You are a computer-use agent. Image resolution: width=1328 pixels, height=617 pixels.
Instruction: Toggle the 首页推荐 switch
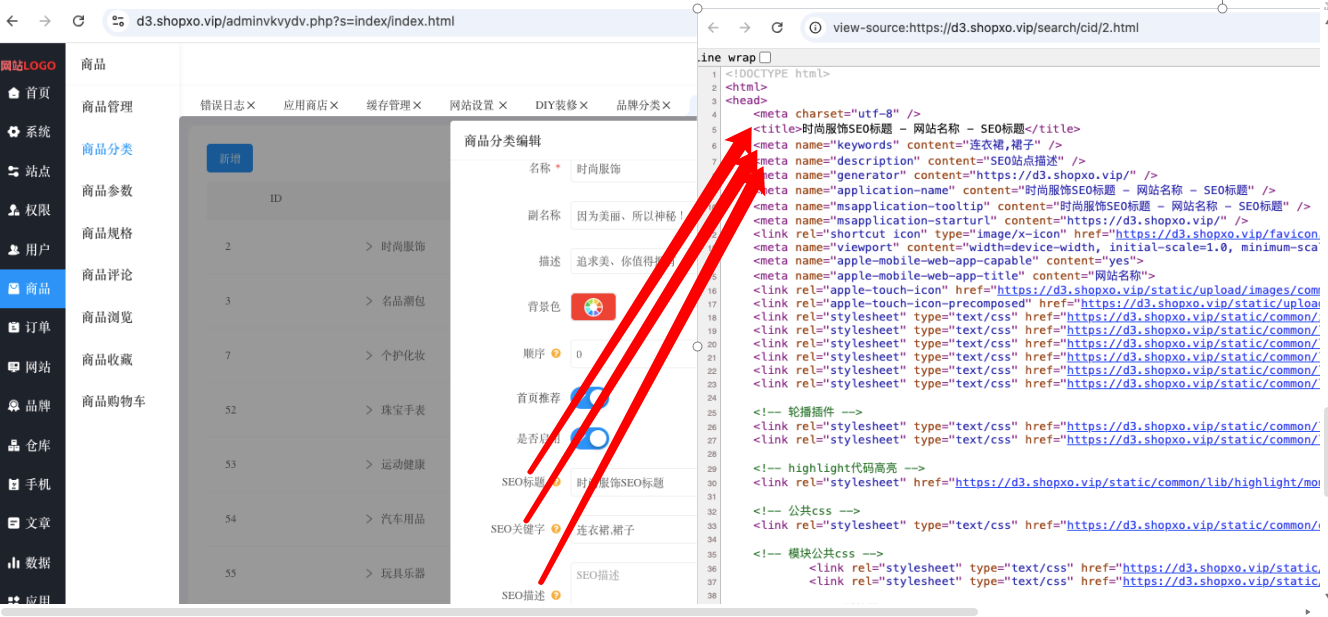(590, 398)
